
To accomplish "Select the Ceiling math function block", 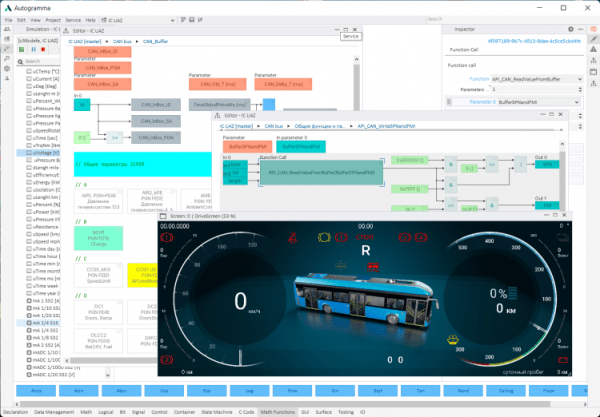I will 506,391.
